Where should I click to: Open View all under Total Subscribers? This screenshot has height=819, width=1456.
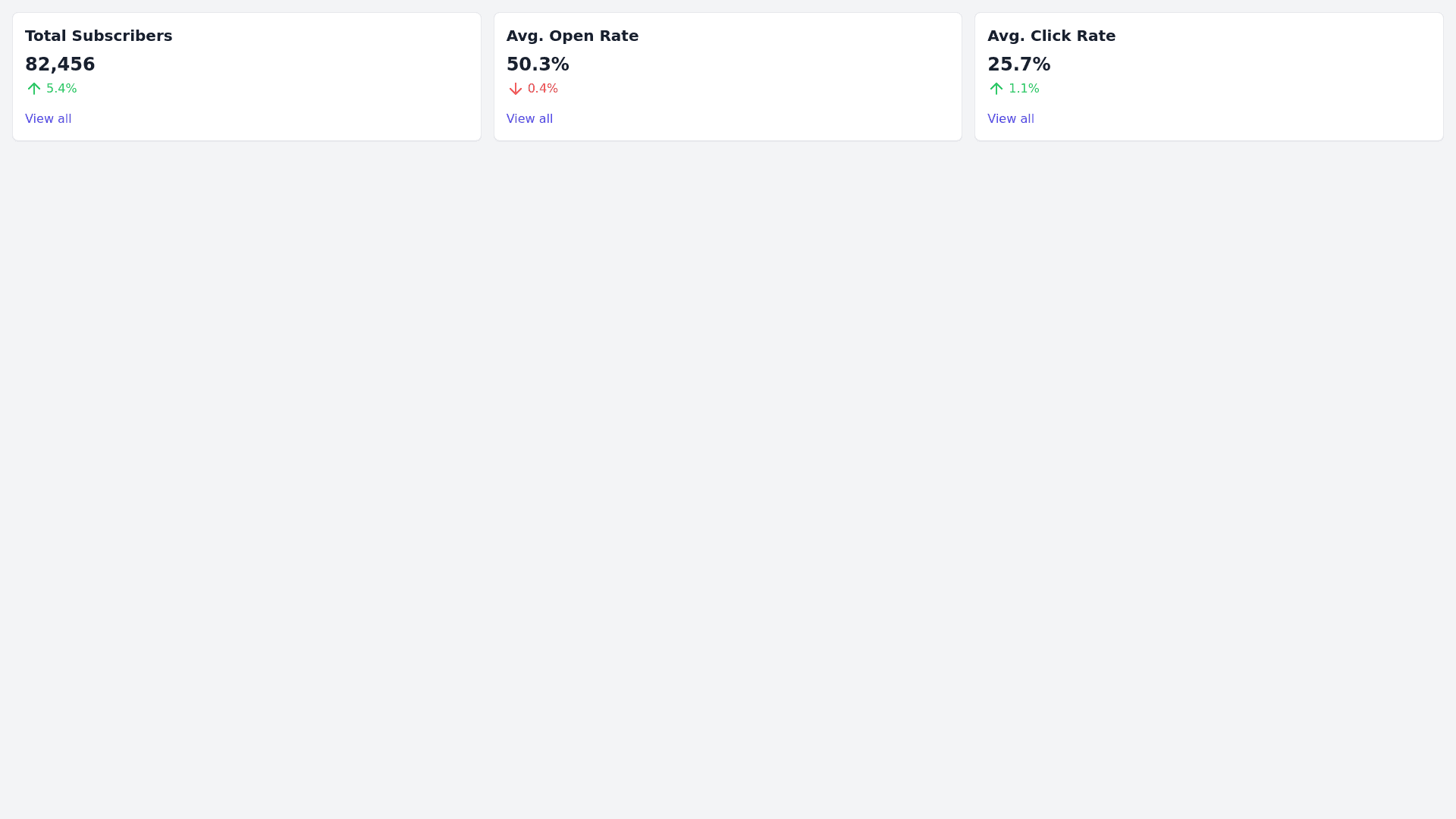(49, 119)
